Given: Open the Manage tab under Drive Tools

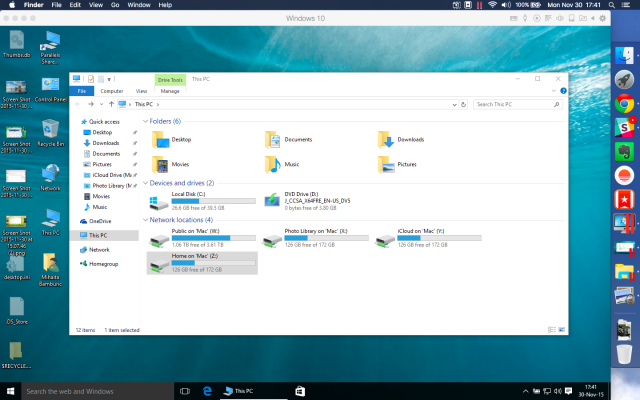Looking at the screenshot, I should click(x=170, y=91).
